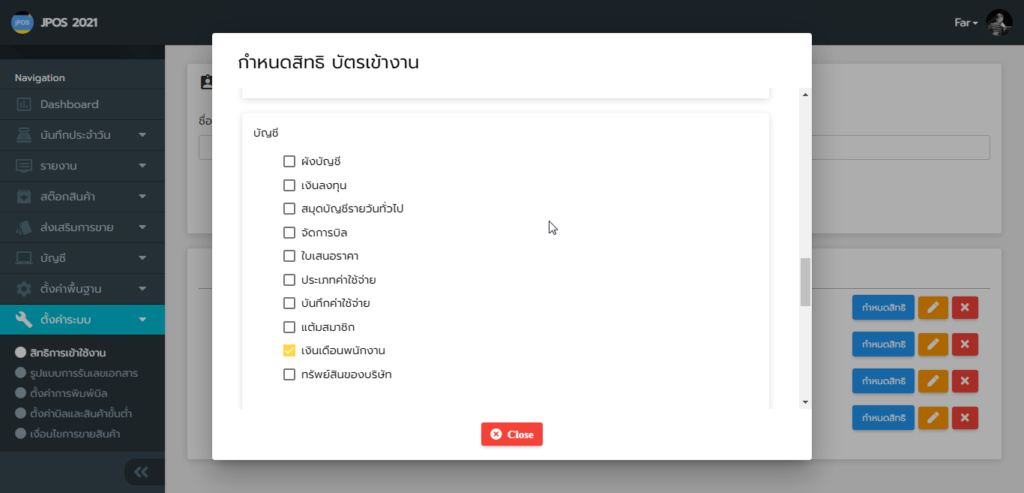
Task: Click the scroll-up arrow in the dialog
Action: point(805,95)
